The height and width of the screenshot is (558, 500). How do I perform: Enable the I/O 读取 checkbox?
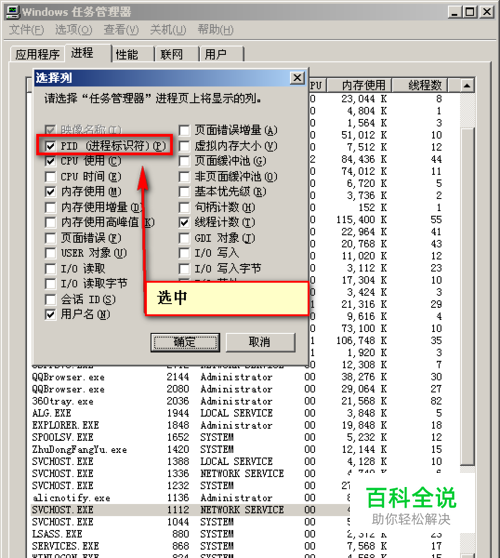point(50,269)
